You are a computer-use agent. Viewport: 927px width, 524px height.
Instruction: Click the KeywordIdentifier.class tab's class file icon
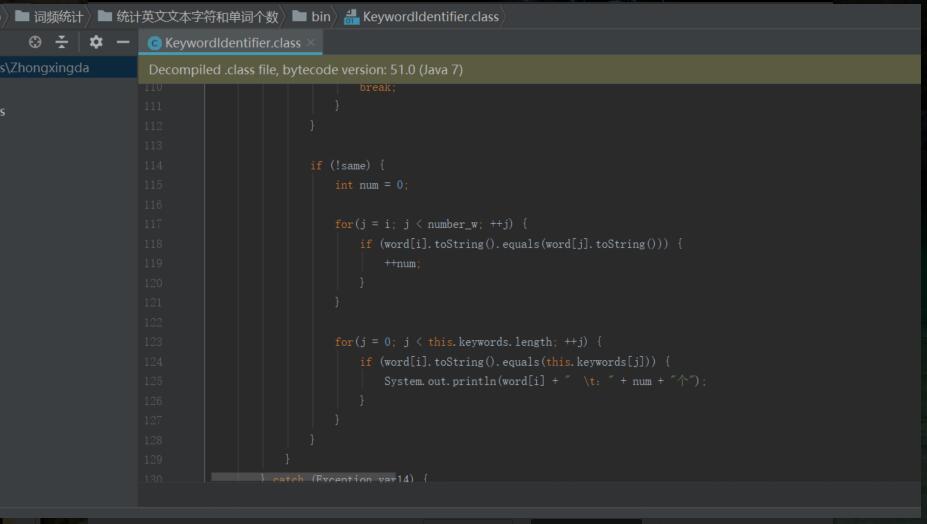click(155, 43)
